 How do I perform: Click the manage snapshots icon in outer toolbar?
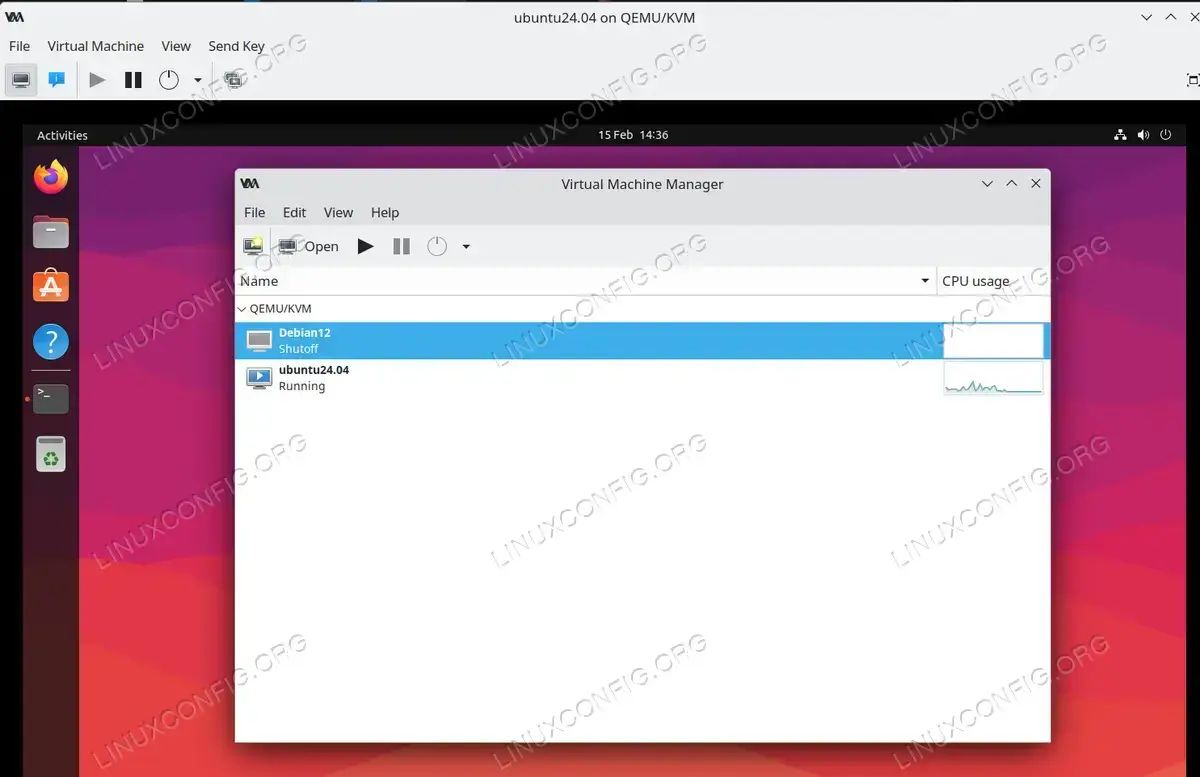tap(234, 80)
